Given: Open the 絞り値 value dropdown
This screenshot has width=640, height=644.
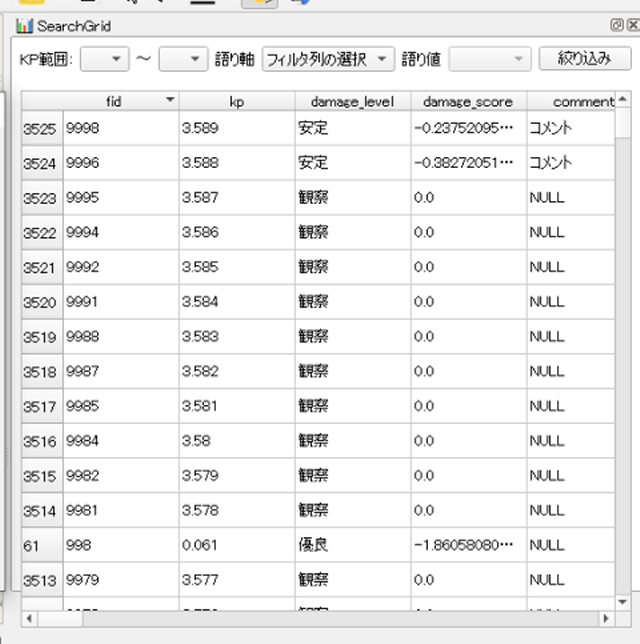Looking at the screenshot, I should point(489,60).
